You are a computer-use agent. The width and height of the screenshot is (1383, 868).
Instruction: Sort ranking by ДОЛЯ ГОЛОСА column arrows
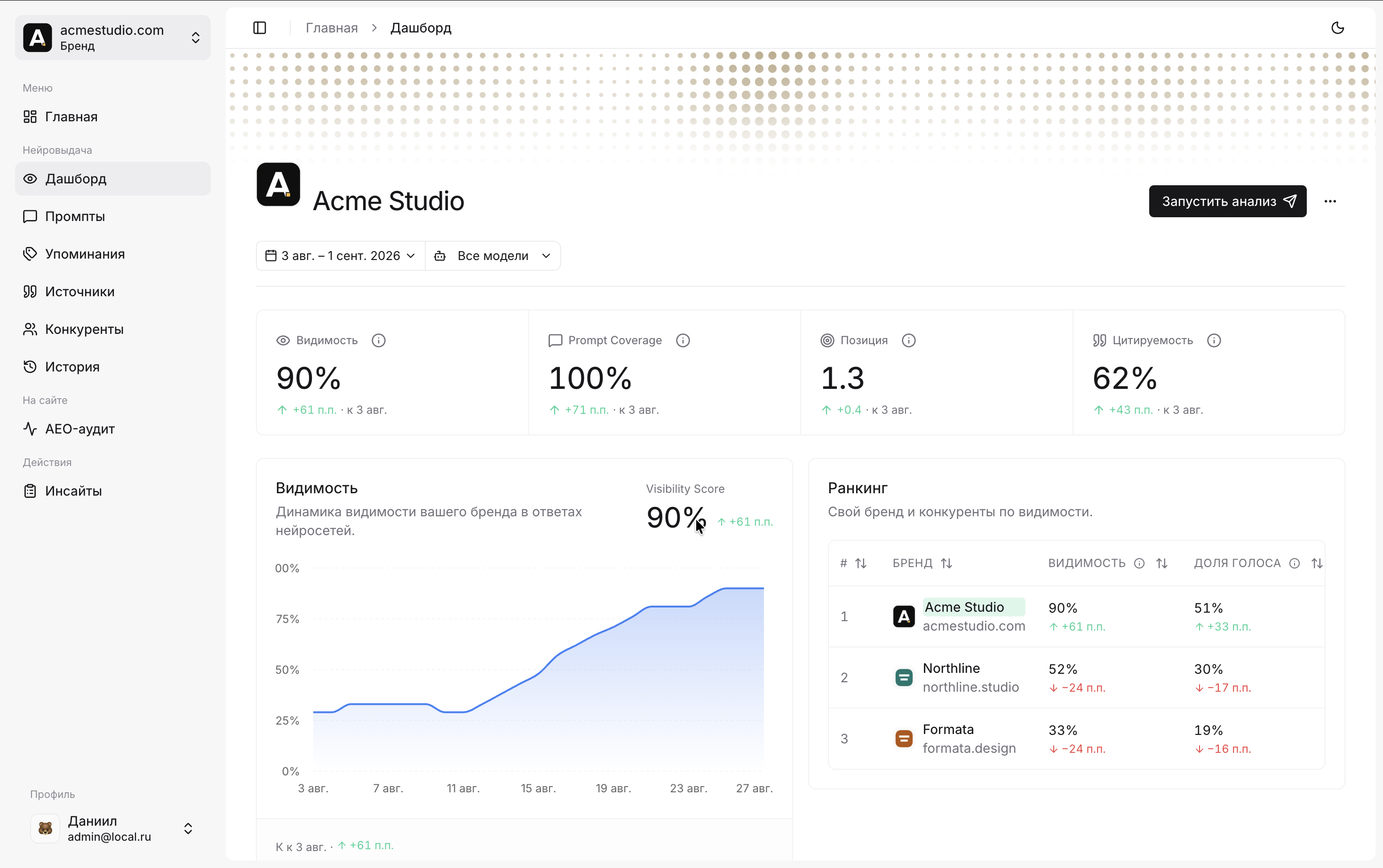point(1317,563)
